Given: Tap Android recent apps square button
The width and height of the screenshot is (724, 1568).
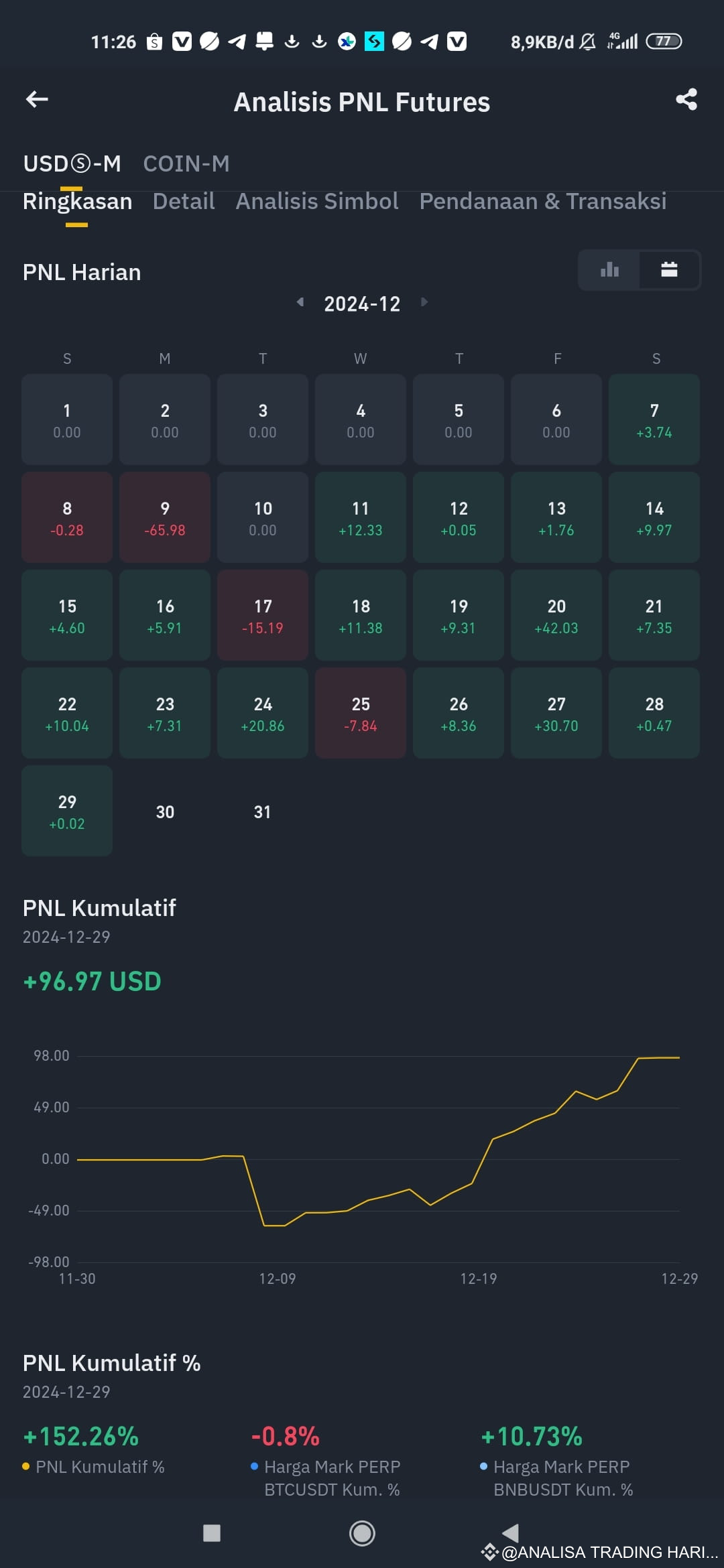Looking at the screenshot, I should click(x=212, y=1533).
